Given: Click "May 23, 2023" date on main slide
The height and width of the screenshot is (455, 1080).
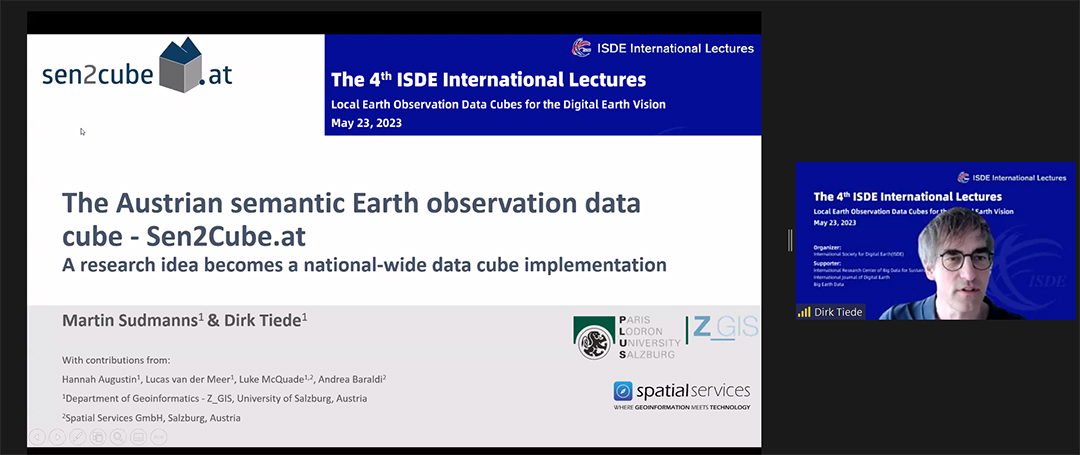Looking at the screenshot, I should pyautogui.click(x=366, y=124).
